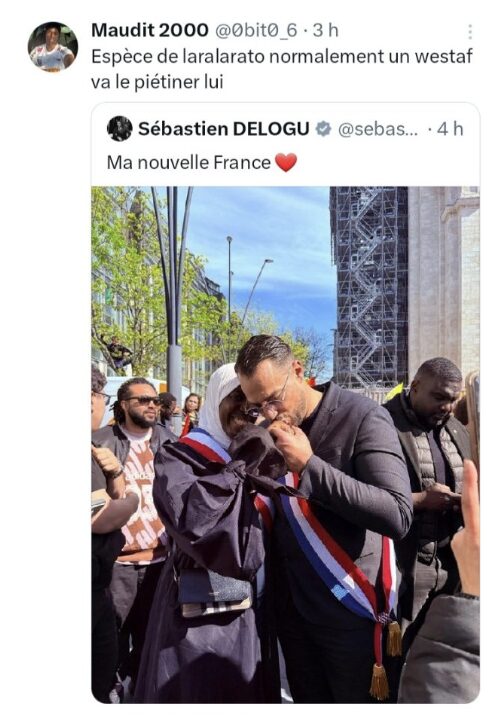
Task: Click the line 'va le piétiner lui'
Action: point(157,82)
